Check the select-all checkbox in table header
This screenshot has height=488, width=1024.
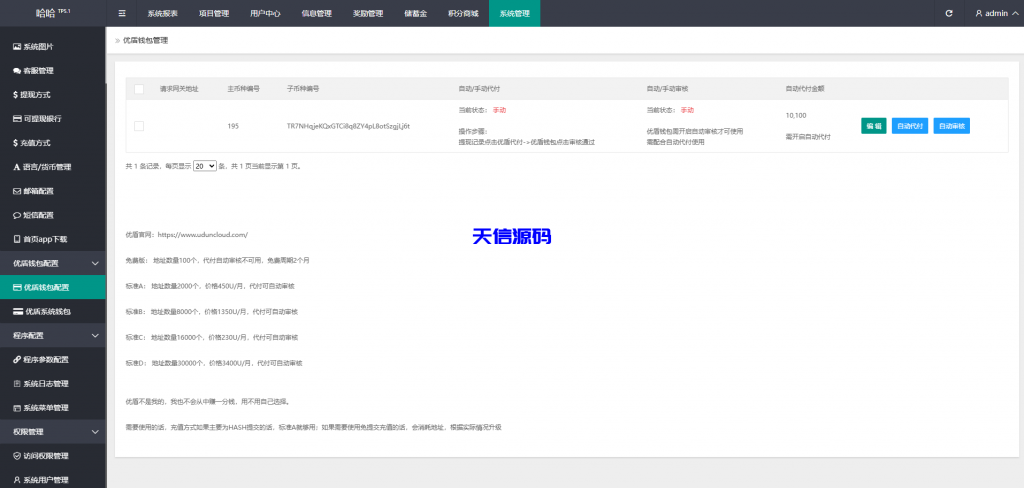tap(139, 89)
